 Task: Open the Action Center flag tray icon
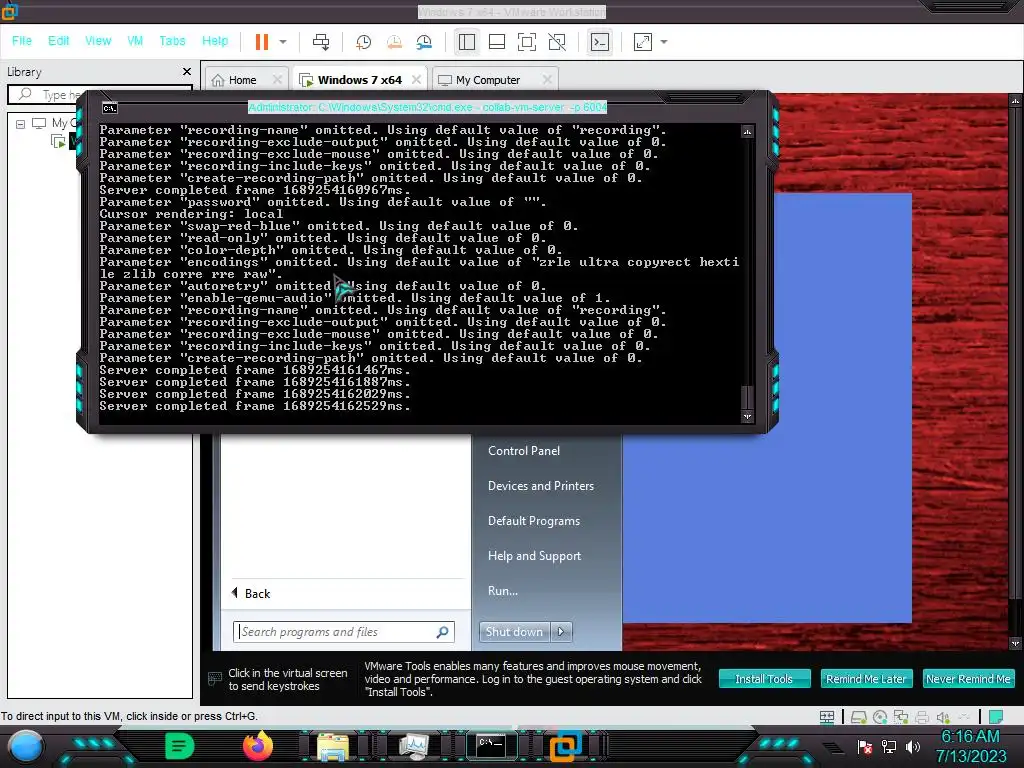(x=865, y=746)
